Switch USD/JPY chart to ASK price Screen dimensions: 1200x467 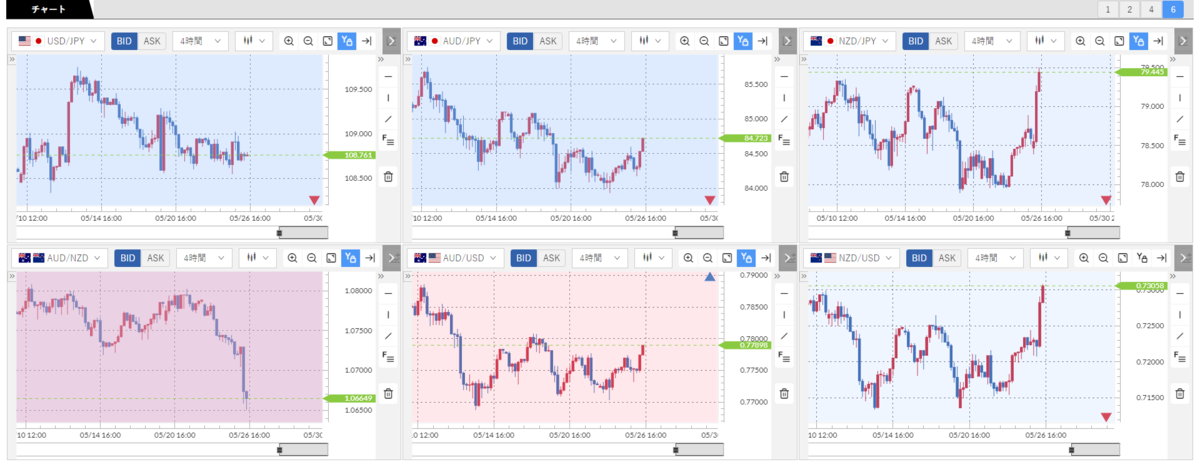point(152,41)
